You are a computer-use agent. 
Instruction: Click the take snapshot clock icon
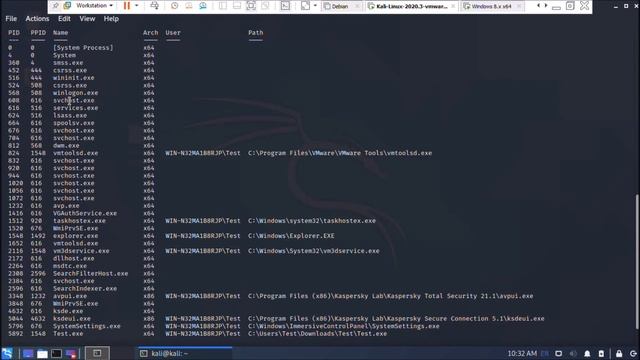(x=174, y=6)
